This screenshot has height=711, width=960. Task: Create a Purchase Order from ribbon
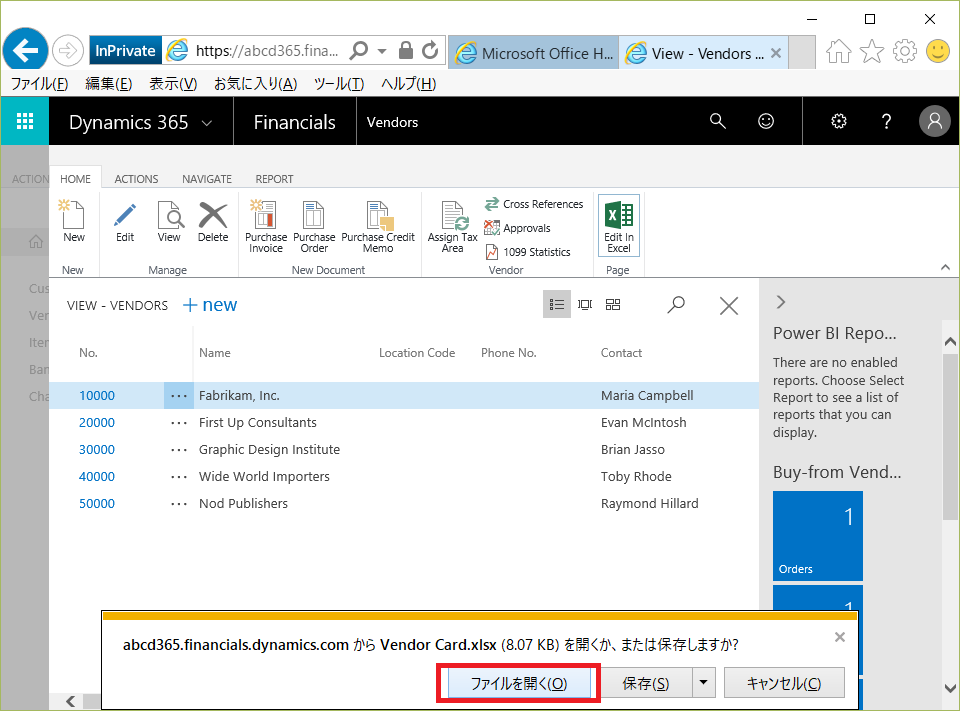tap(314, 226)
